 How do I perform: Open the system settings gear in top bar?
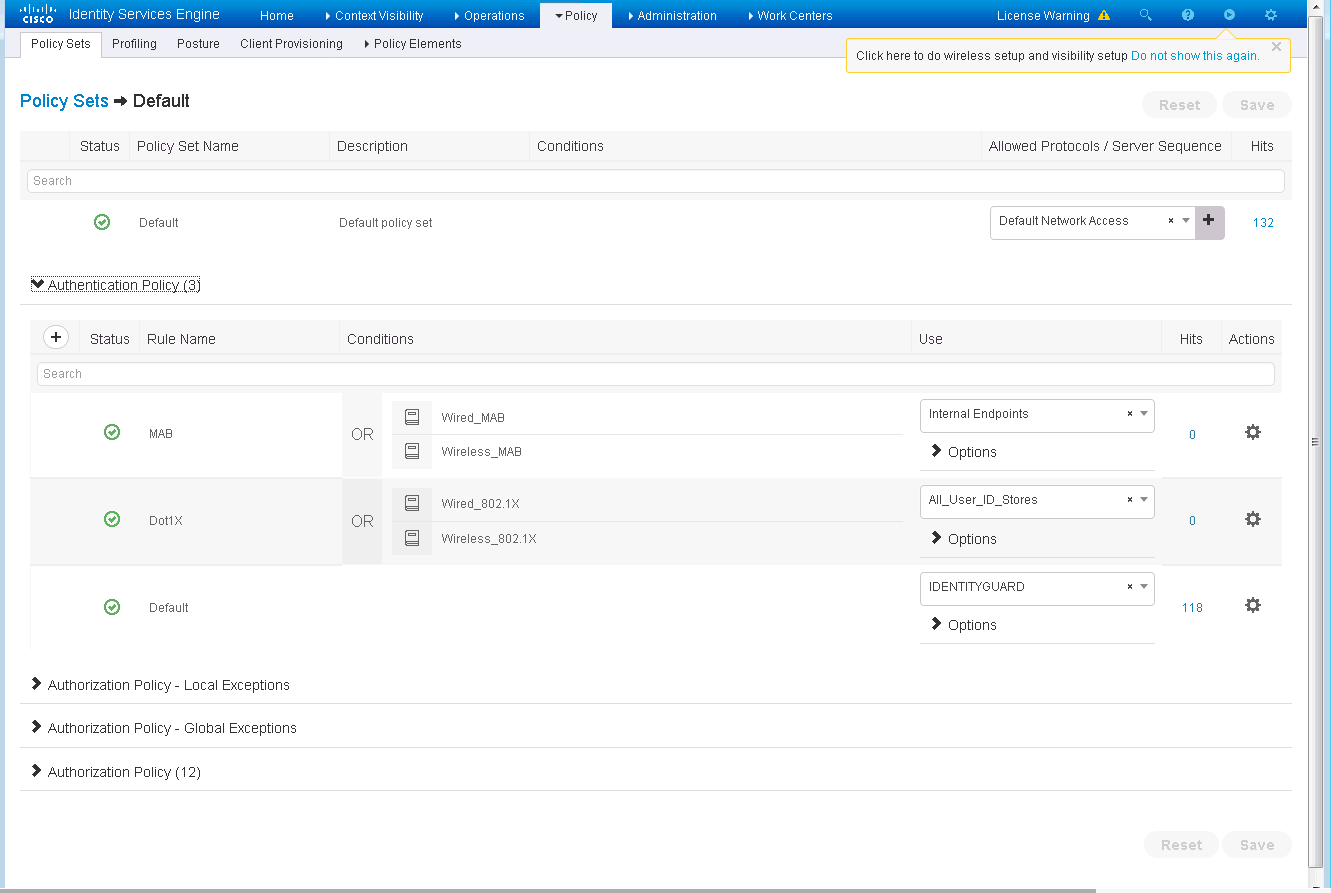(x=1271, y=15)
